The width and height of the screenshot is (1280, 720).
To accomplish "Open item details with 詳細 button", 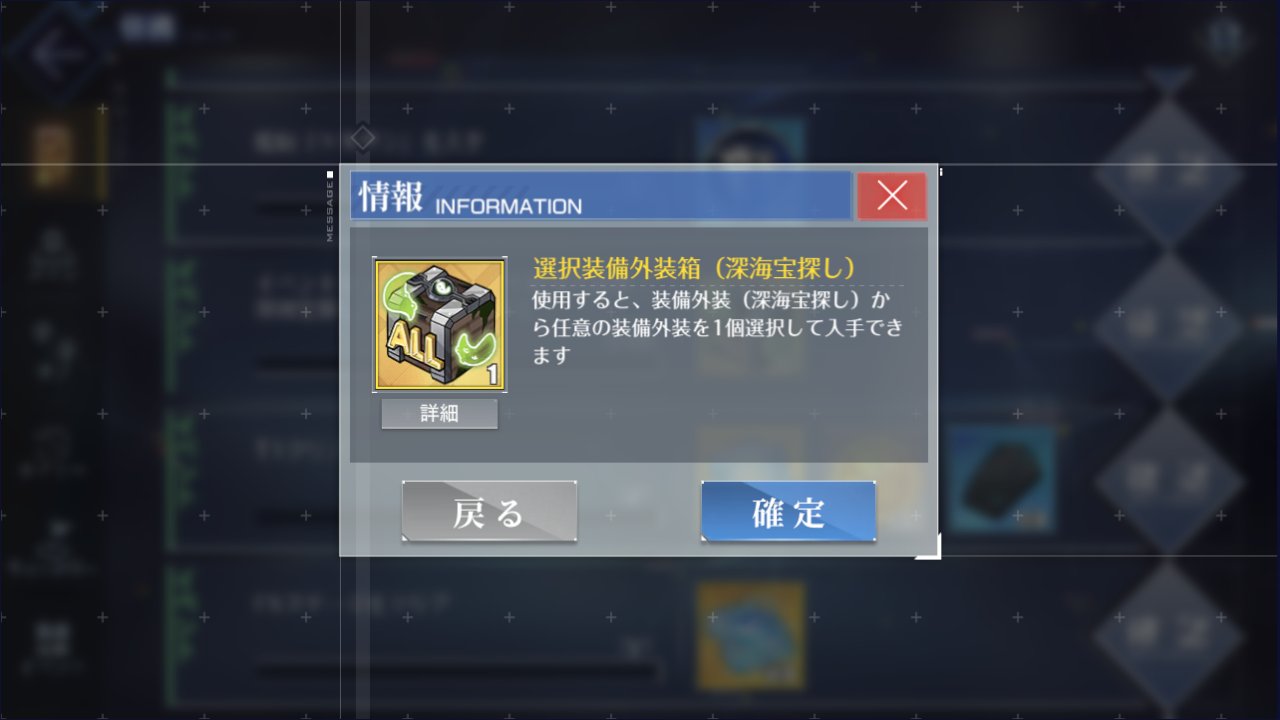I will coord(439,413).
